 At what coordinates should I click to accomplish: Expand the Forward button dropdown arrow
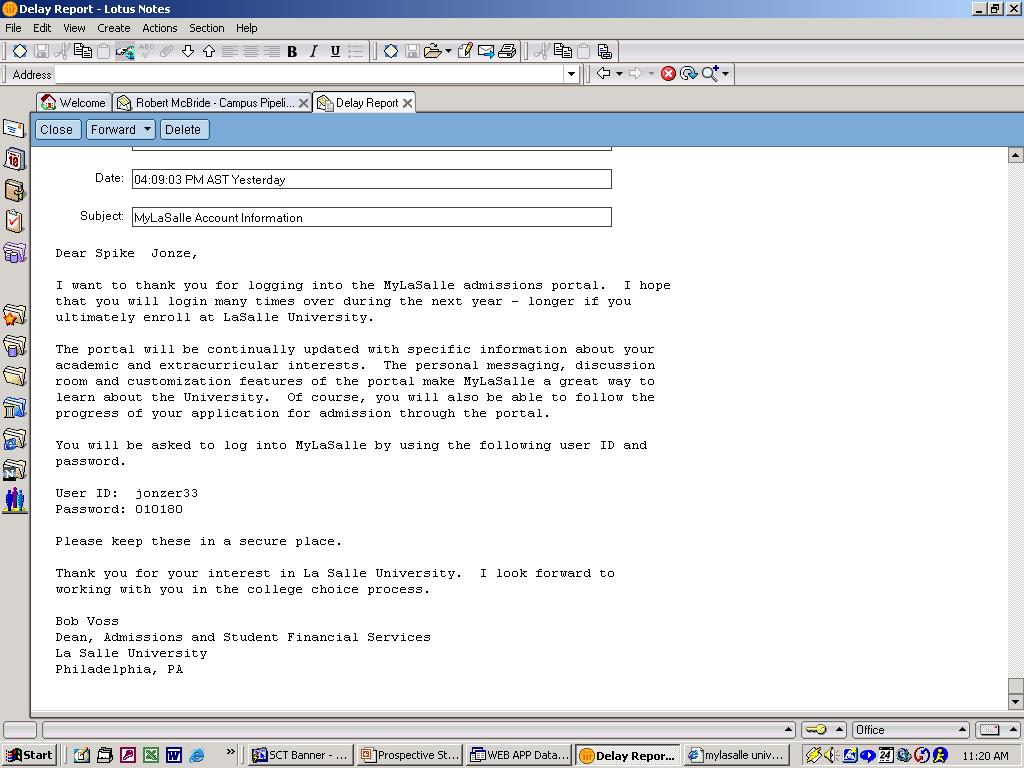(x=148, y=129)
